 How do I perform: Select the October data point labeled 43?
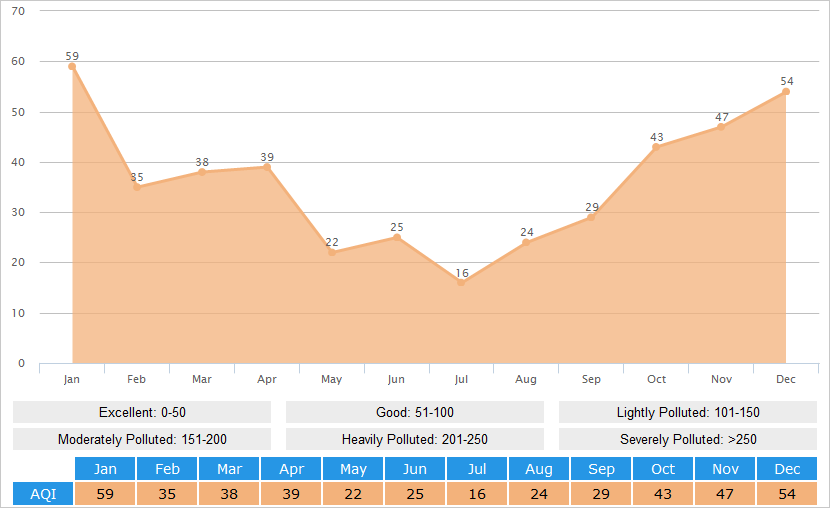pyautogui.click(x=656, y=147)
